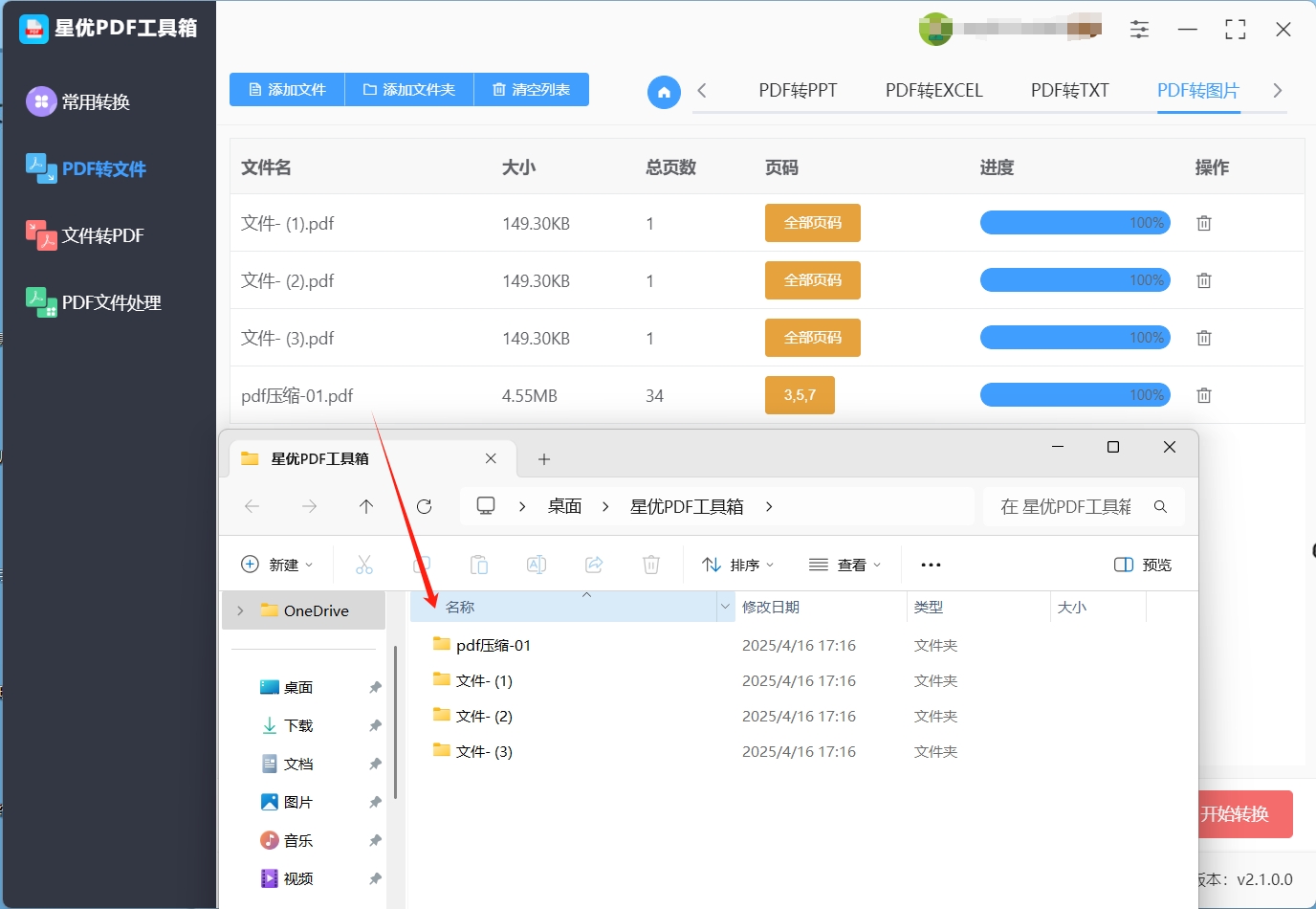Click the 桌面 breadcrumb in address bar
The image size is (1316, 909).
coord(564,506)
